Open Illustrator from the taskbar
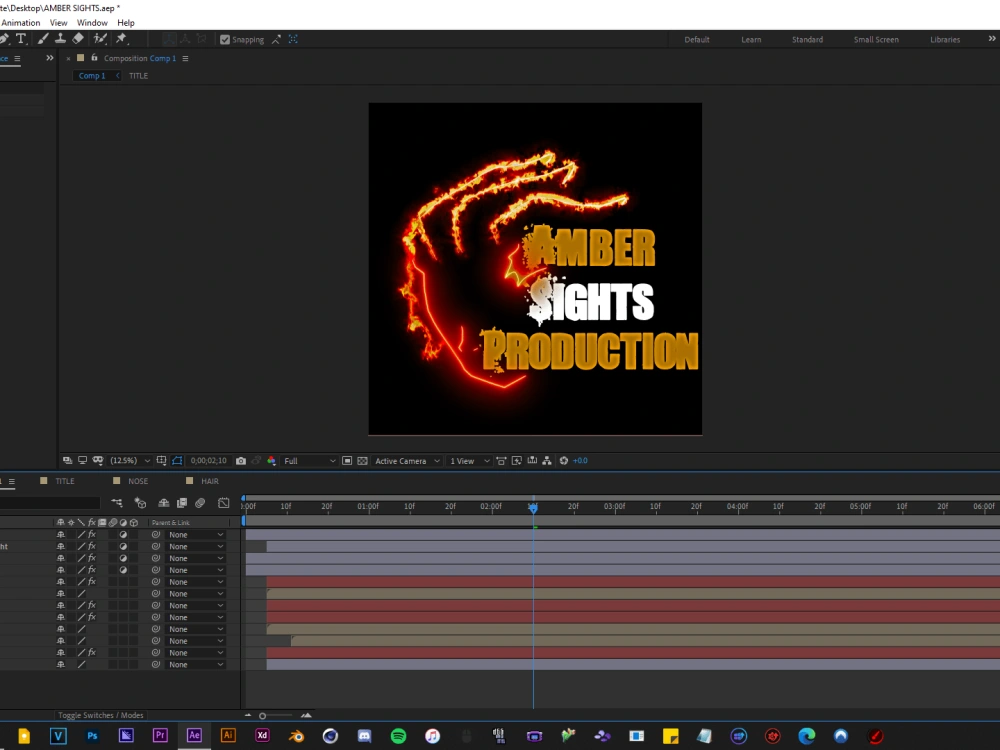This screenshot has height=750, width=1000. 228,735
